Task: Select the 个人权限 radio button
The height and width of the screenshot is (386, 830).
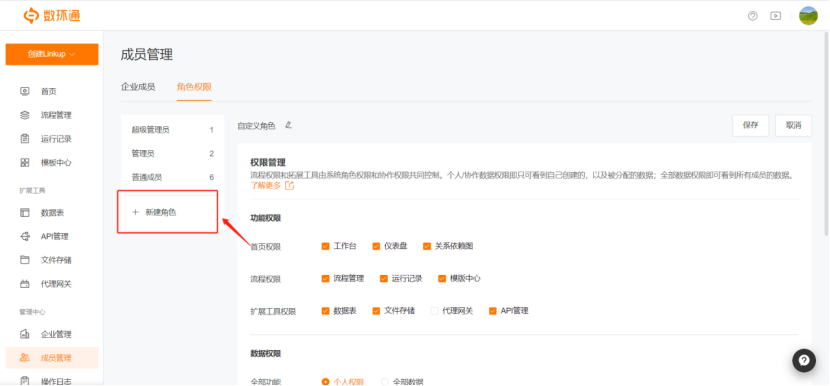Action: click(x=326, y=381)
